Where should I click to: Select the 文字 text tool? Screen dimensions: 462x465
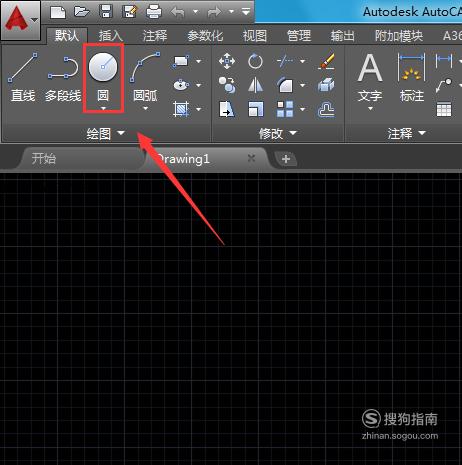coord(370,77)
